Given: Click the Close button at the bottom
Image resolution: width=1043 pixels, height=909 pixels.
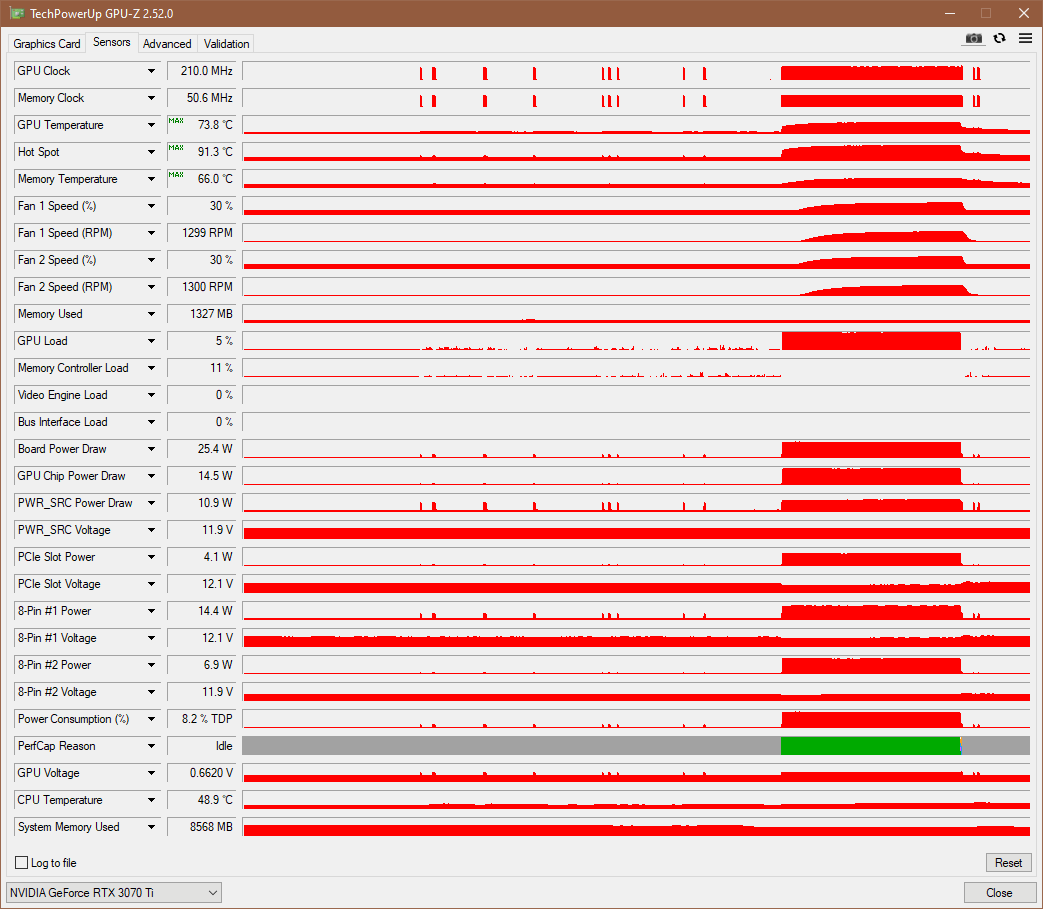Looking at the screenshot, I should [998, 892].
